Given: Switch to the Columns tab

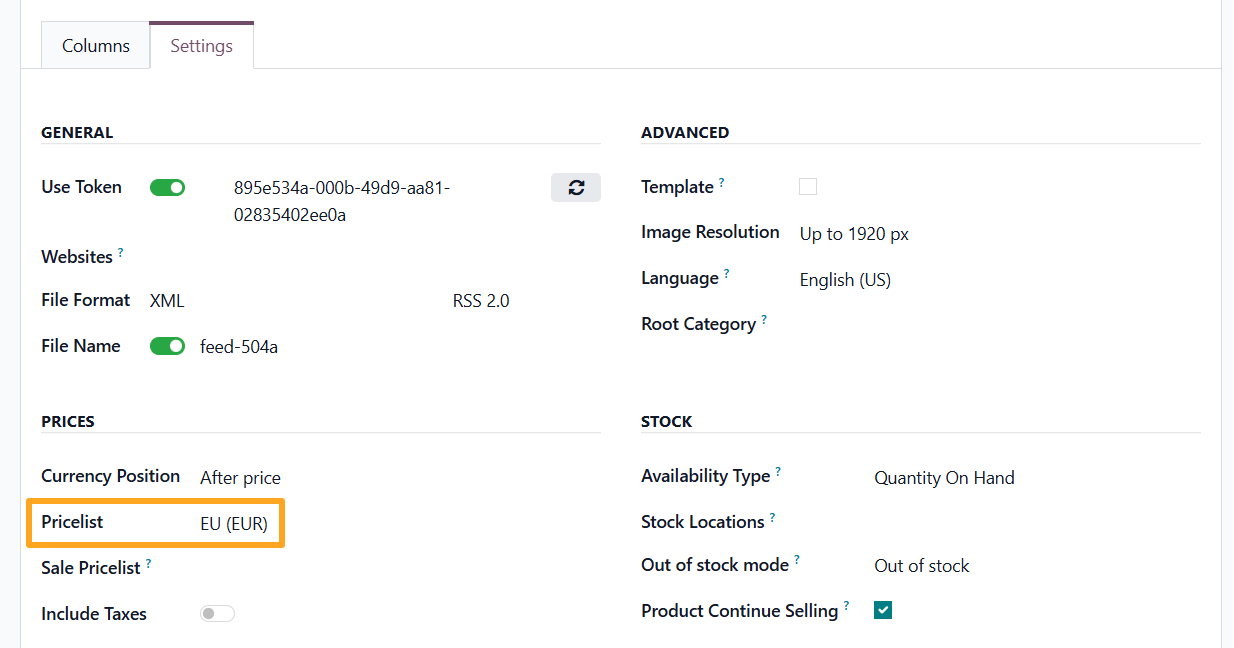Looking at the screenshot, I should 96,46.
